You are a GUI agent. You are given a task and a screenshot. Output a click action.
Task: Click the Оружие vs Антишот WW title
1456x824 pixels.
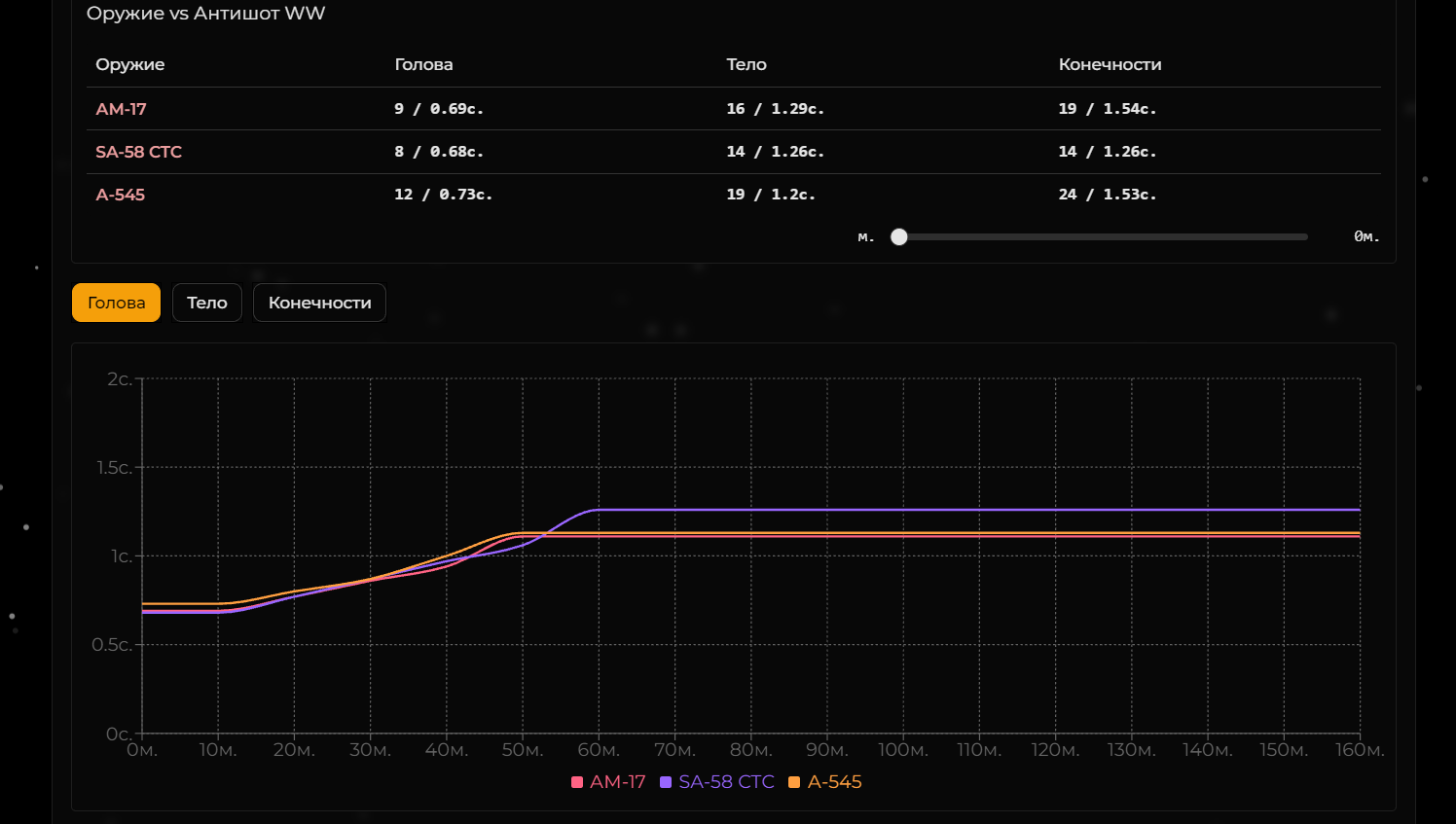205,14
